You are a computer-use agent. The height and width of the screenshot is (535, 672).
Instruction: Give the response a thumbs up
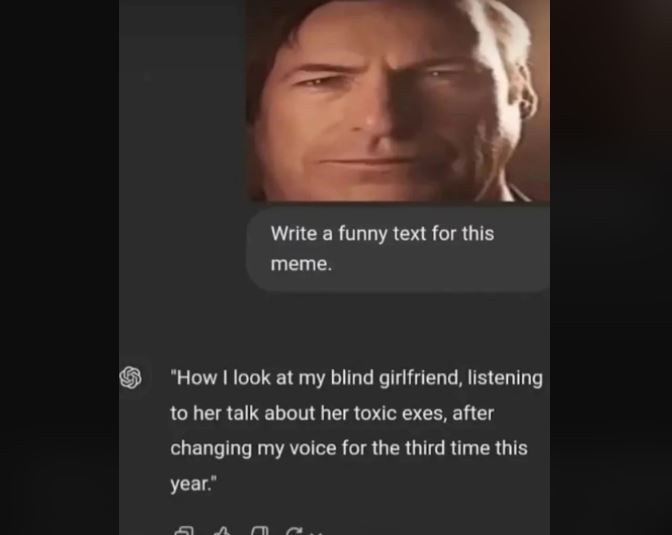click(222, 532)
